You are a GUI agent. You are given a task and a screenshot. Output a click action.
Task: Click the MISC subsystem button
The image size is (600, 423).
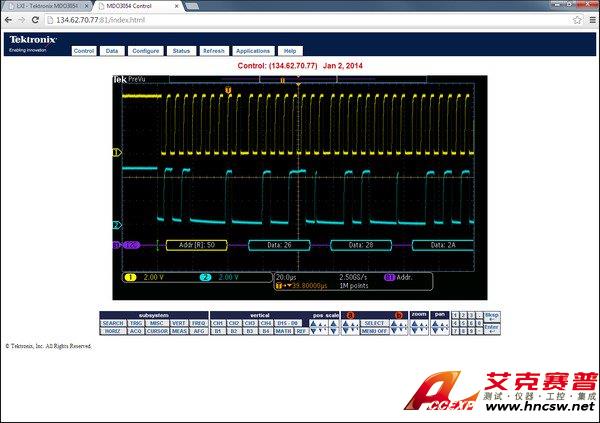tap(157, 323)
